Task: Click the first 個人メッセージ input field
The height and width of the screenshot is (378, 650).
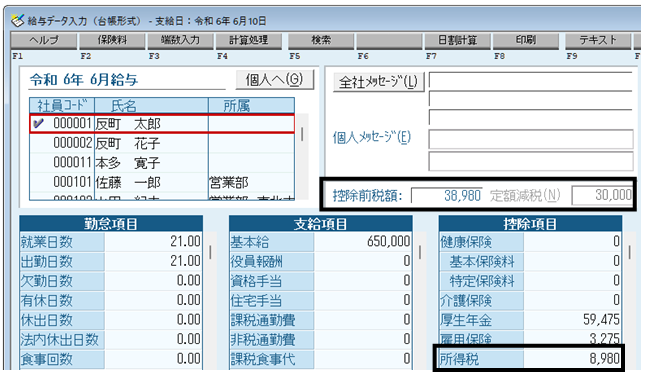Action: [531, 139]
